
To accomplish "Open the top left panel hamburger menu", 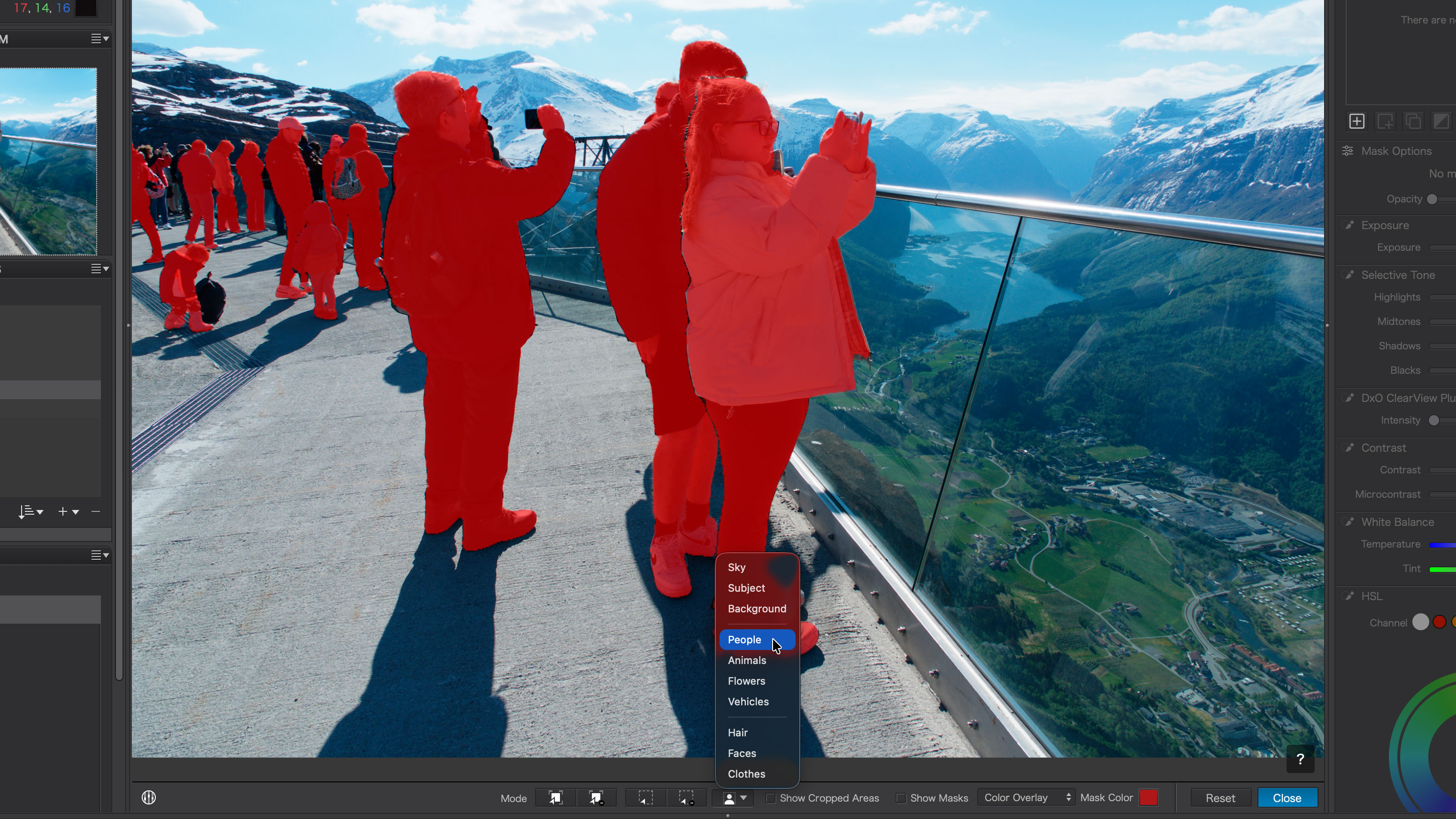I will pos(100,39).
